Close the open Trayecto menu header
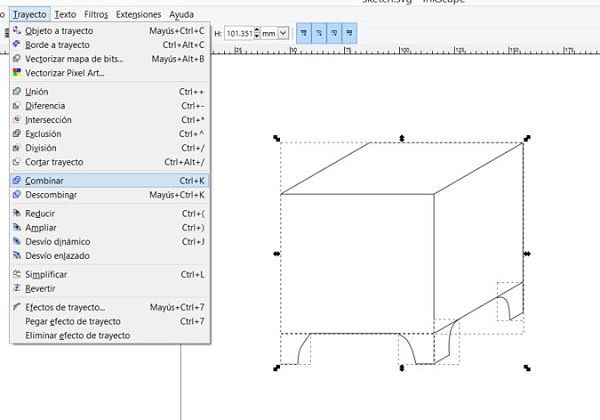The width and height of the screenshot is (600, 420). (x=30, y=15)
